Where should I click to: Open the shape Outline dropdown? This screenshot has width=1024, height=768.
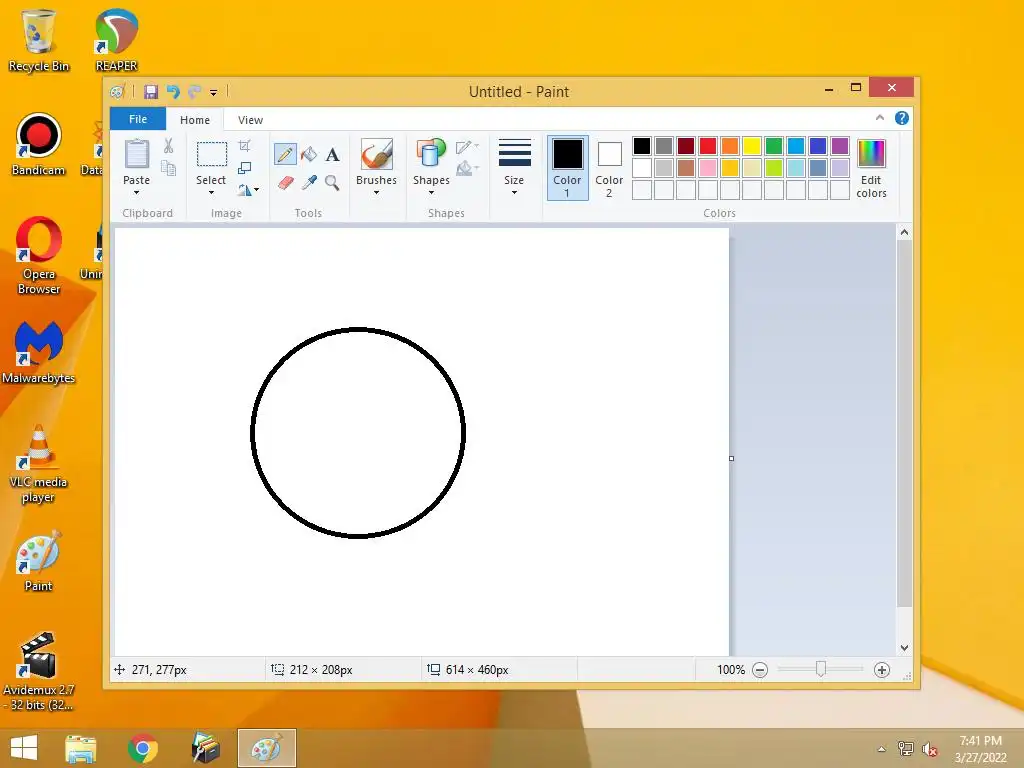pos(468,147)
